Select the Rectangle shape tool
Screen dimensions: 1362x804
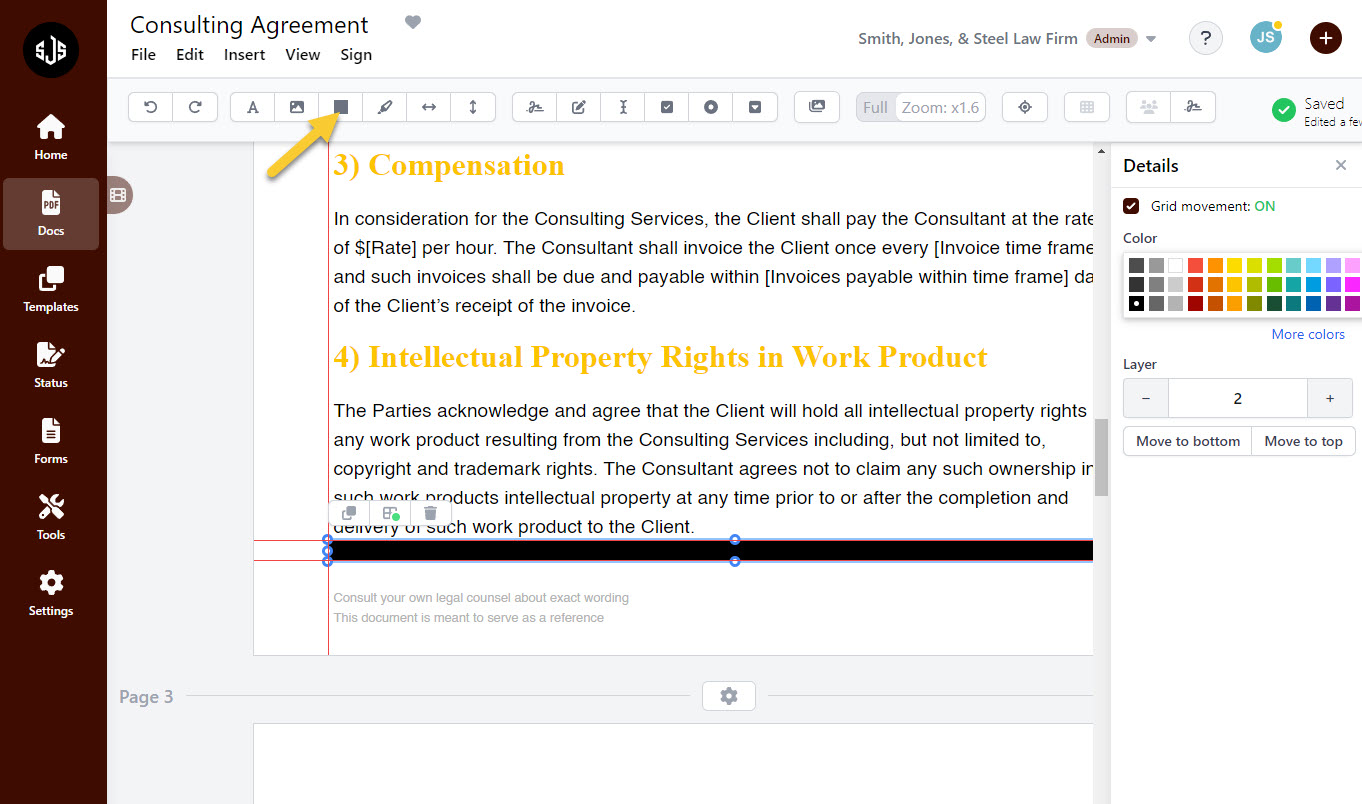(341, 107)
